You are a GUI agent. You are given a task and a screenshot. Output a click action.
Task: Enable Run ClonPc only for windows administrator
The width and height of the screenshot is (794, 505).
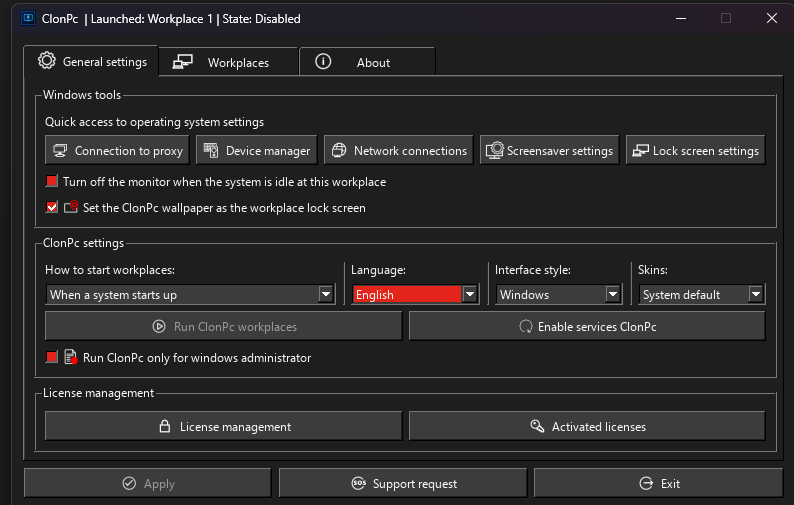[52, 357]
